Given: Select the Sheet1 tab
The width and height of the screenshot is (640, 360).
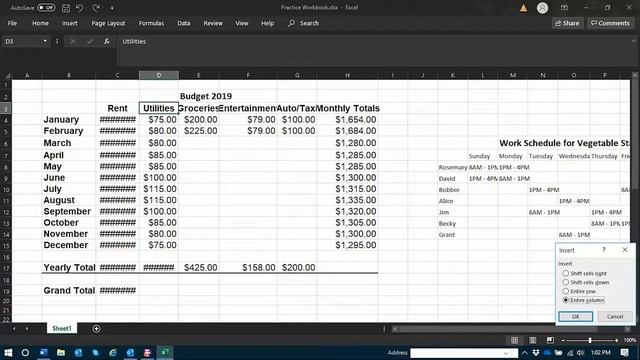Looking at the screenshot, I should (62, 329).
